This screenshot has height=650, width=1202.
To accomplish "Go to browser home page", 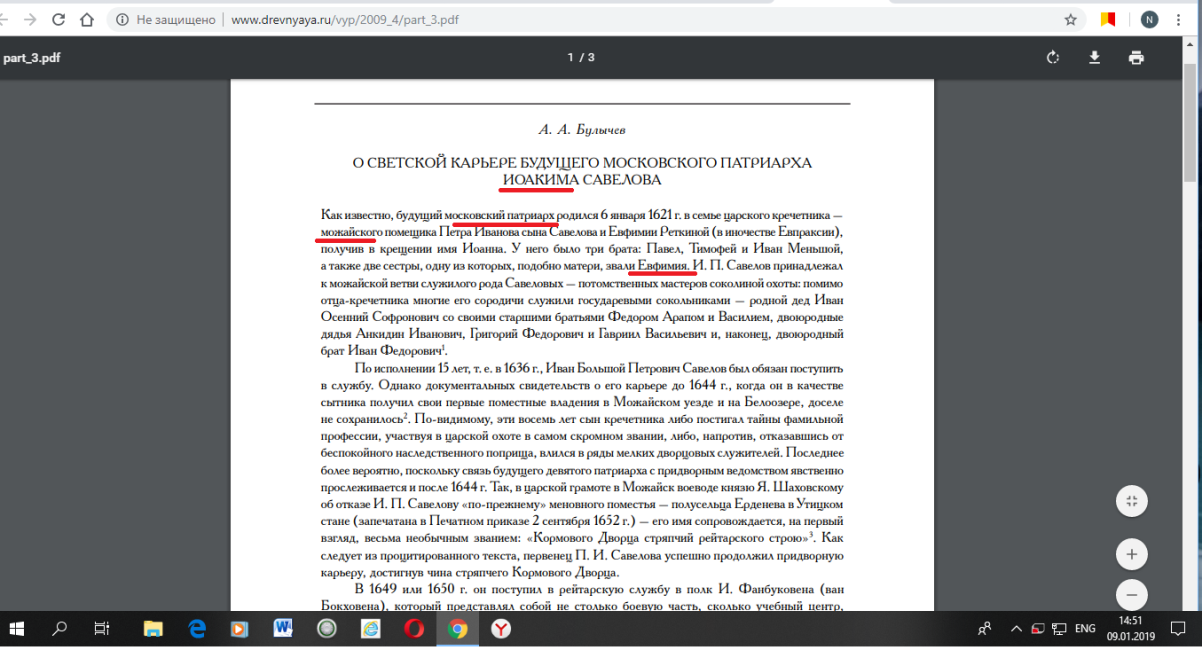I will point(87,19).
